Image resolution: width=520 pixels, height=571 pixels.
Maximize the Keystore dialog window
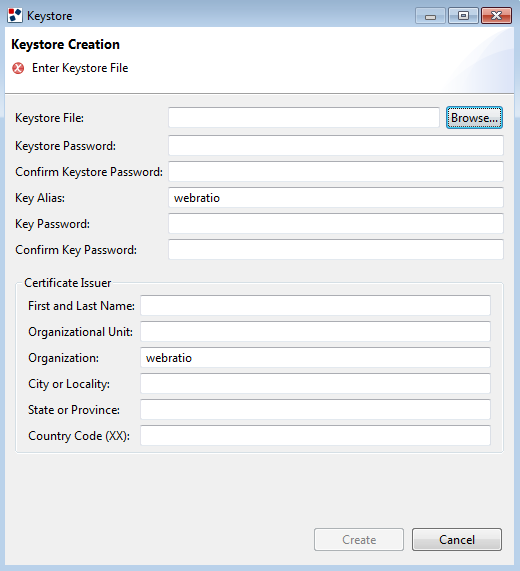(x=463, y=16)
